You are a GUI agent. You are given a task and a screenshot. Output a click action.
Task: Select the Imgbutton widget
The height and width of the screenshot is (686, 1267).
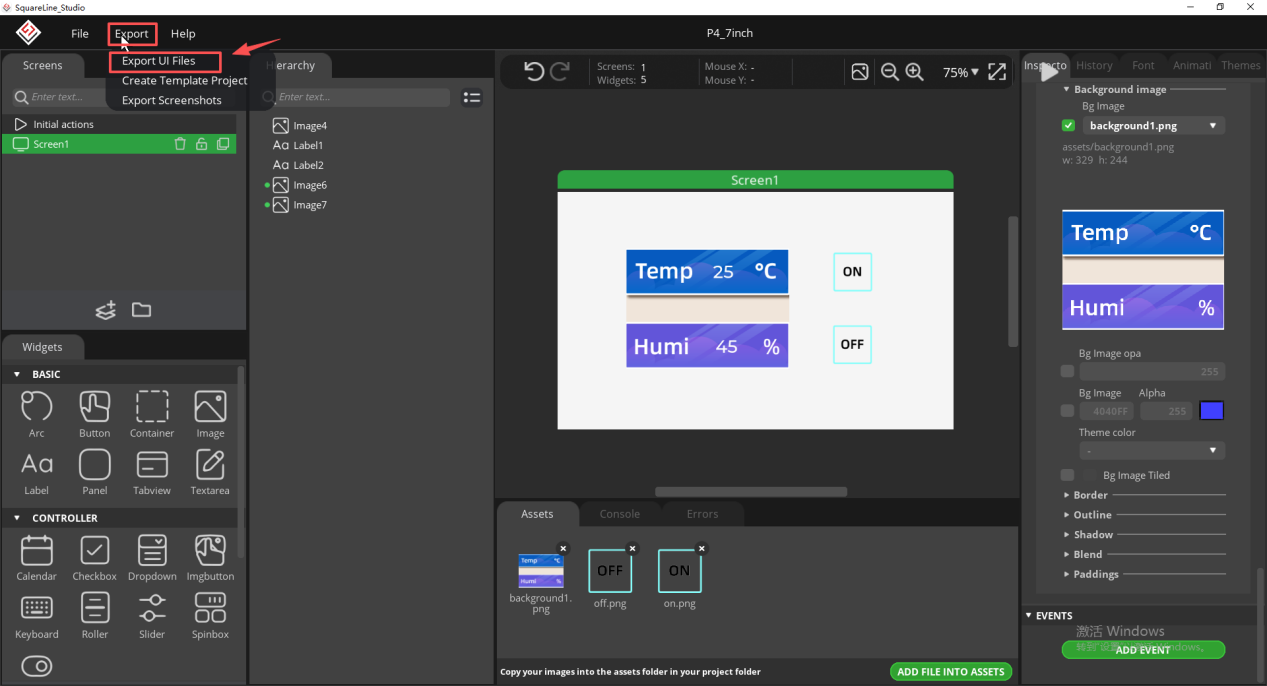pyautogui.click(x=210, y=557)
